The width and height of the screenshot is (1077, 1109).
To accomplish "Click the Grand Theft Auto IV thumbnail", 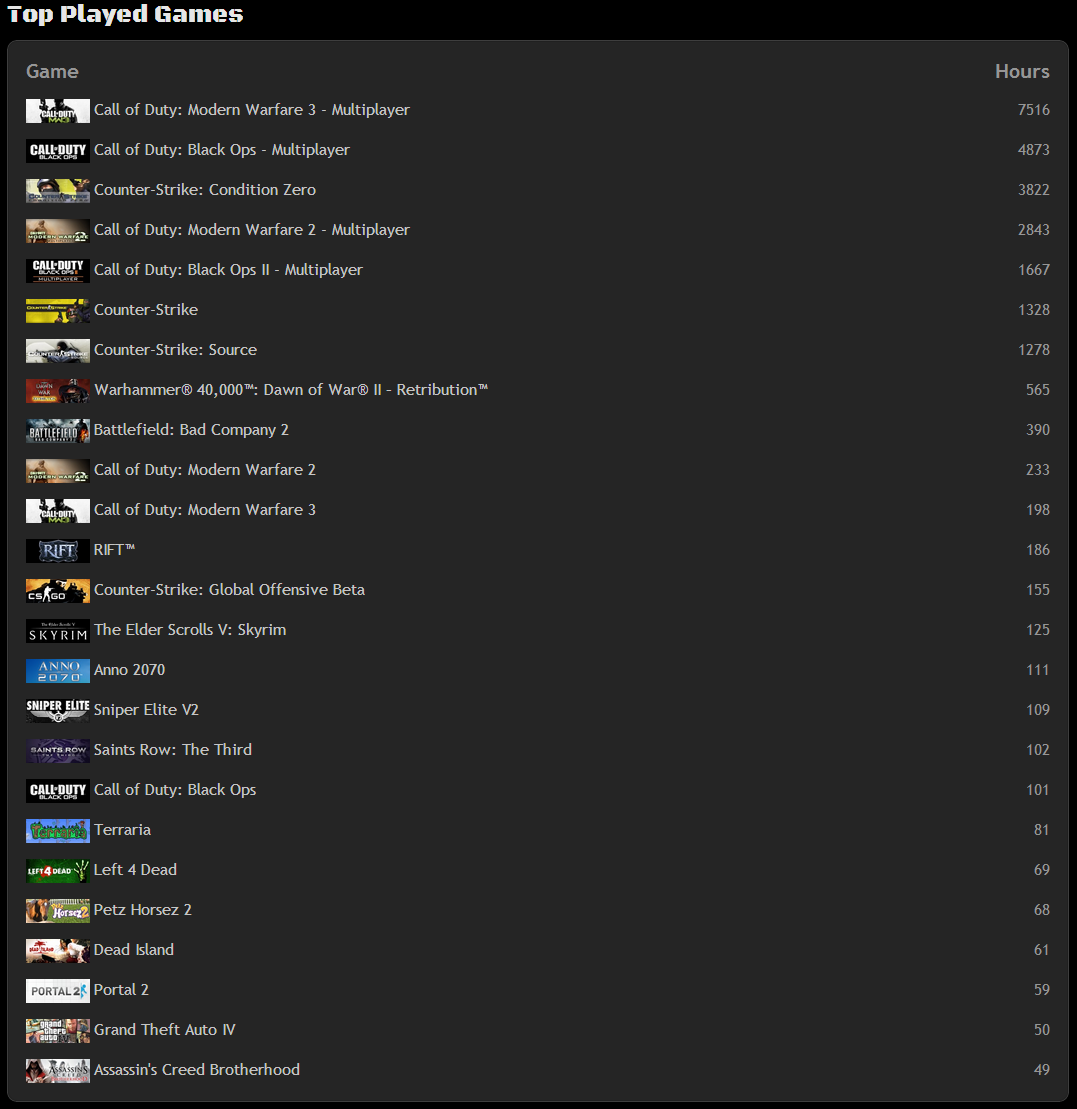I will pos(58,1030).
